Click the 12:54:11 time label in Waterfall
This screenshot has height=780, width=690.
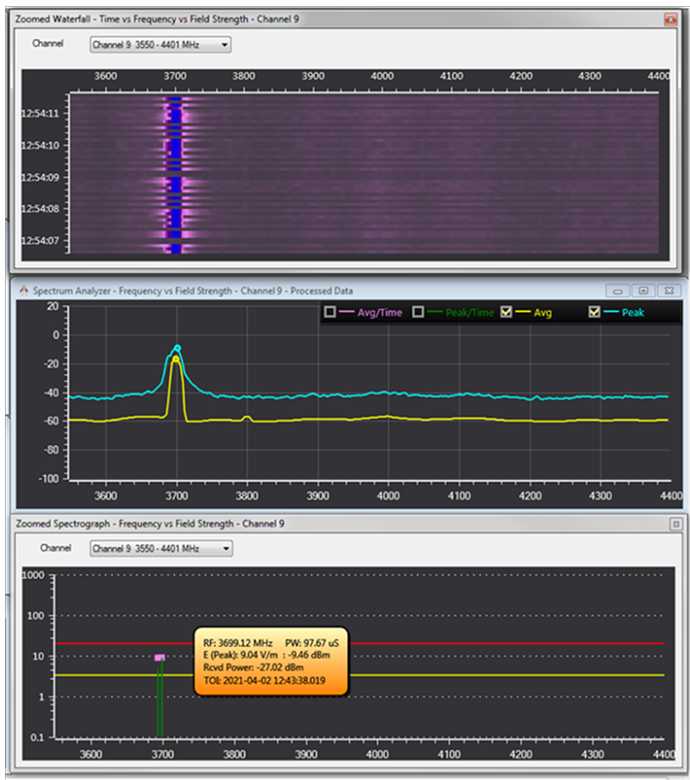pos(40,113)
